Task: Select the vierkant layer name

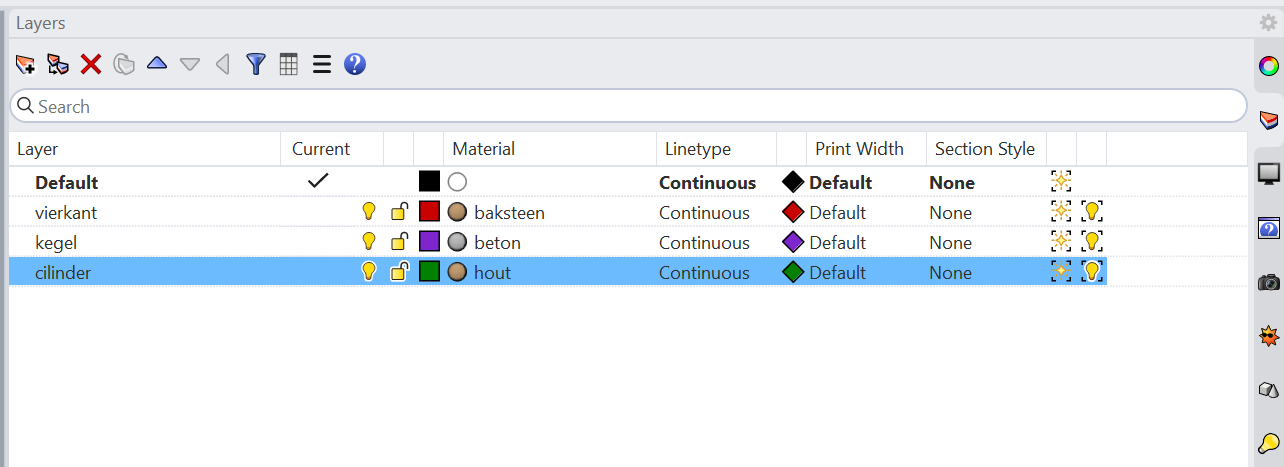Action: click(66, 213)
